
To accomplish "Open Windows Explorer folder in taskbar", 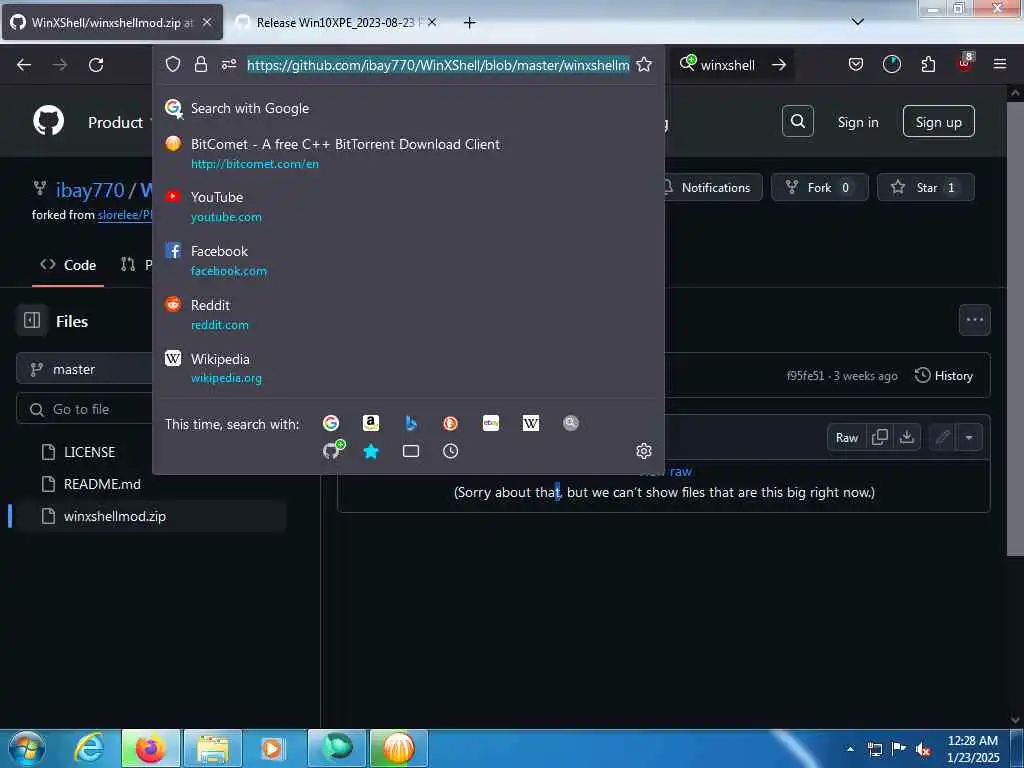I will (213, 748).
